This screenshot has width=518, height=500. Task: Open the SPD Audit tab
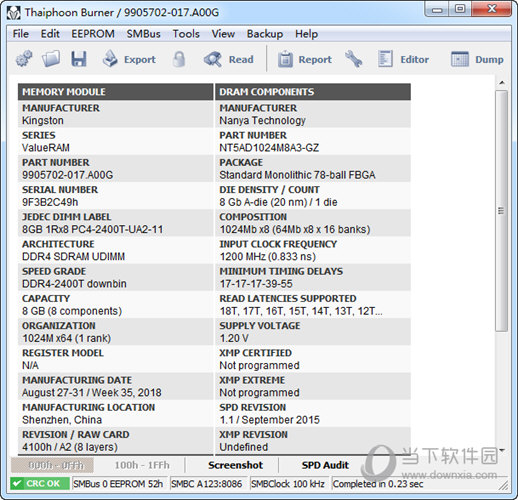pos(325,465)
